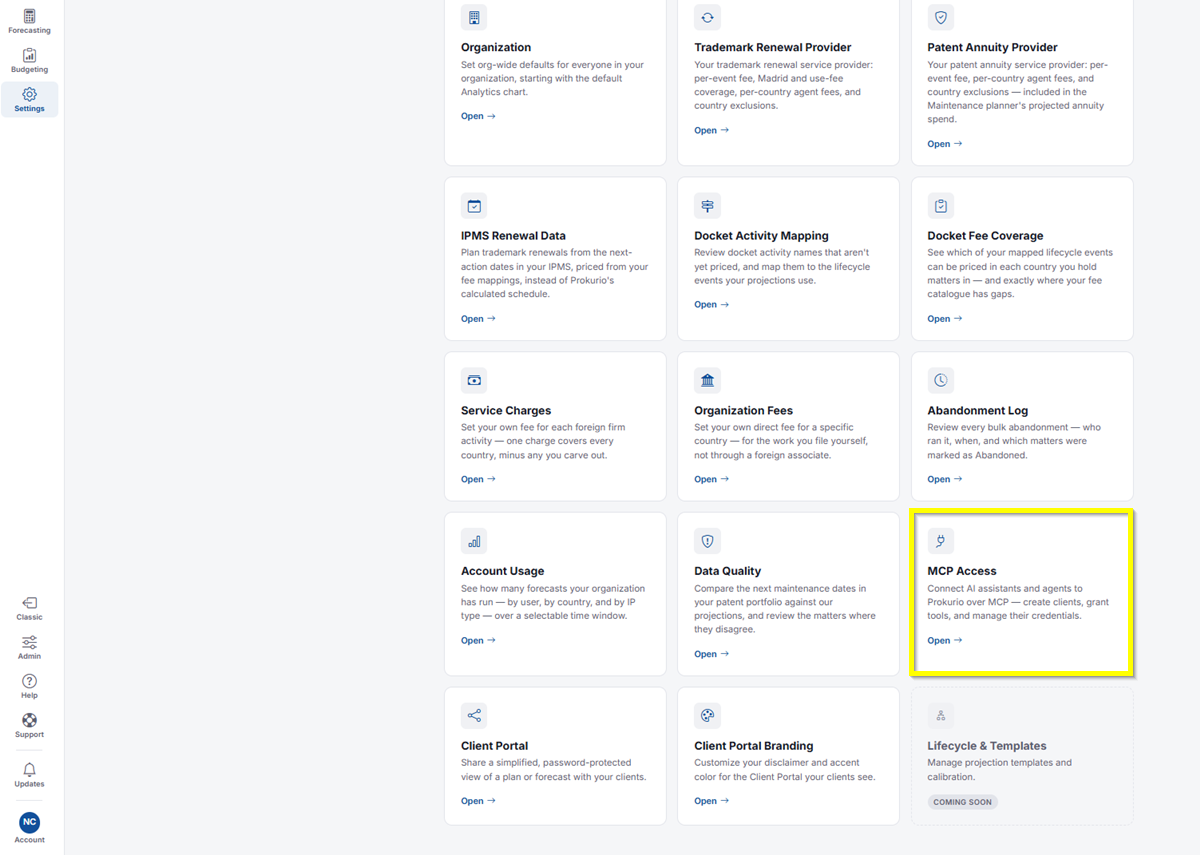Follow the Open link for MCP Access
This screenshot has height=855, width=1200.
click(x=944, y=640)
